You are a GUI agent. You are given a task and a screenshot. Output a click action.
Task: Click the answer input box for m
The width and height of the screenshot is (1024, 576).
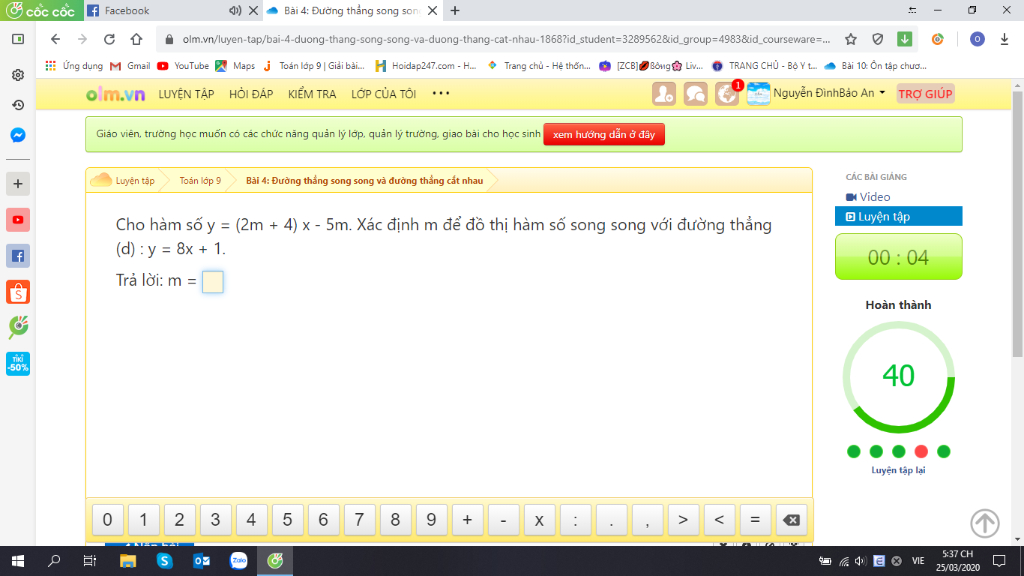tap(213, 281)
